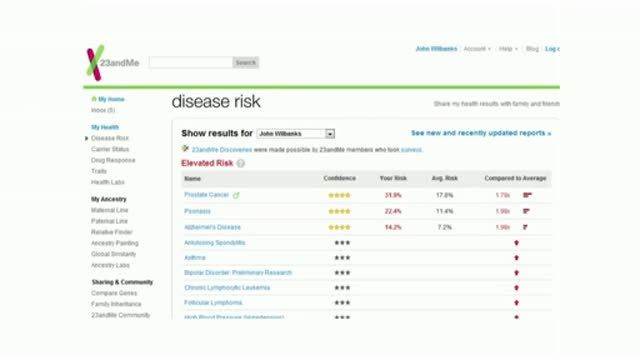Screen dimensions: 640x360
Task: Click the four-star confidence rating for Psoriasis
Action: pos(339,211)
